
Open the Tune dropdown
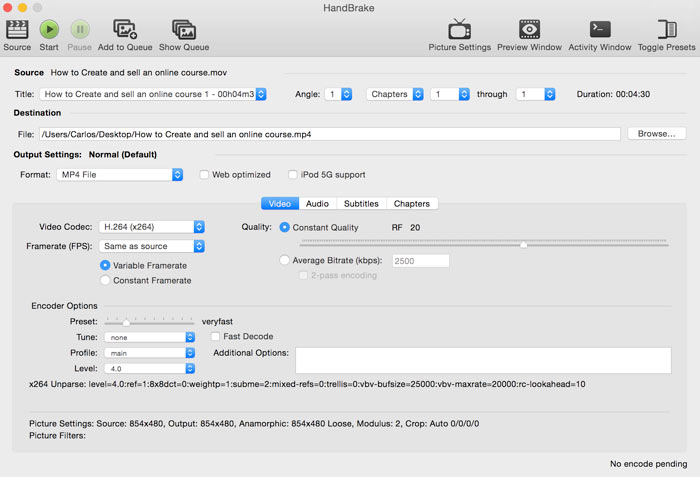150,337
